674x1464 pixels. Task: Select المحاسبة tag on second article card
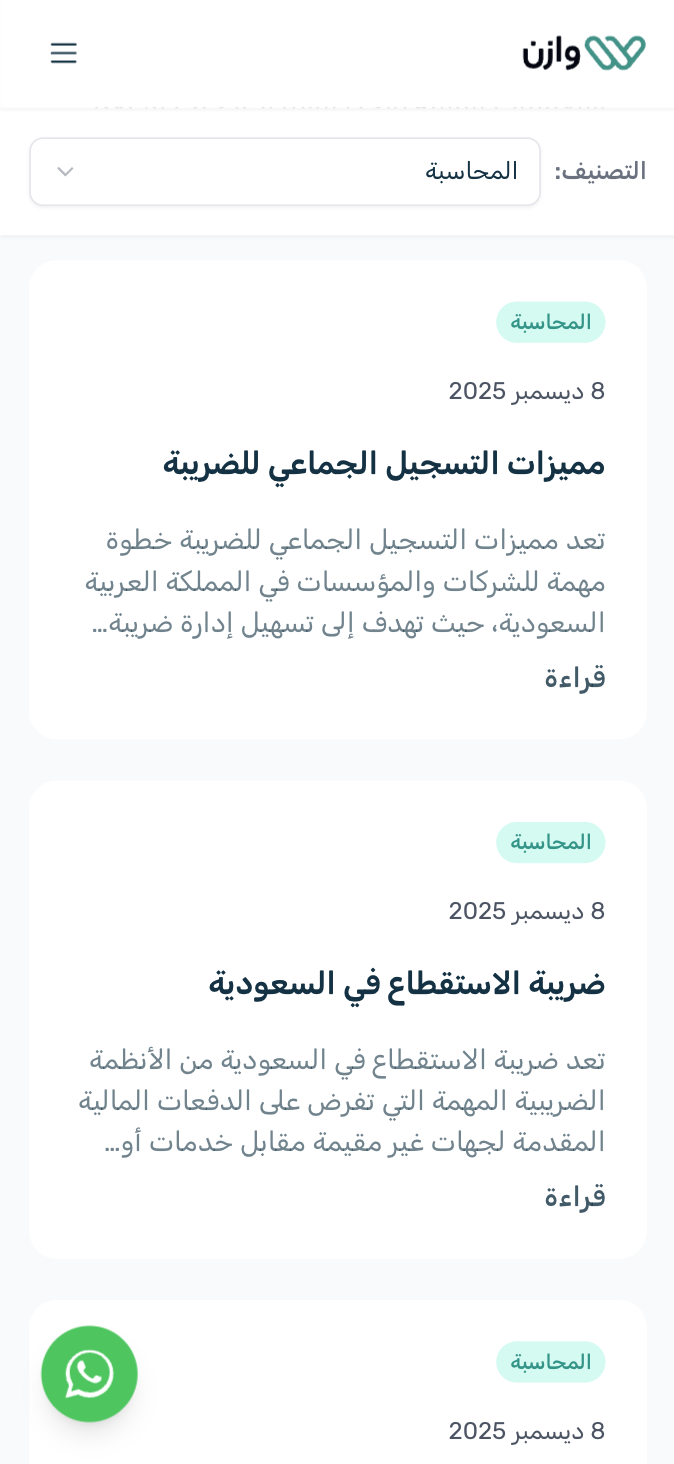(551, 842)
